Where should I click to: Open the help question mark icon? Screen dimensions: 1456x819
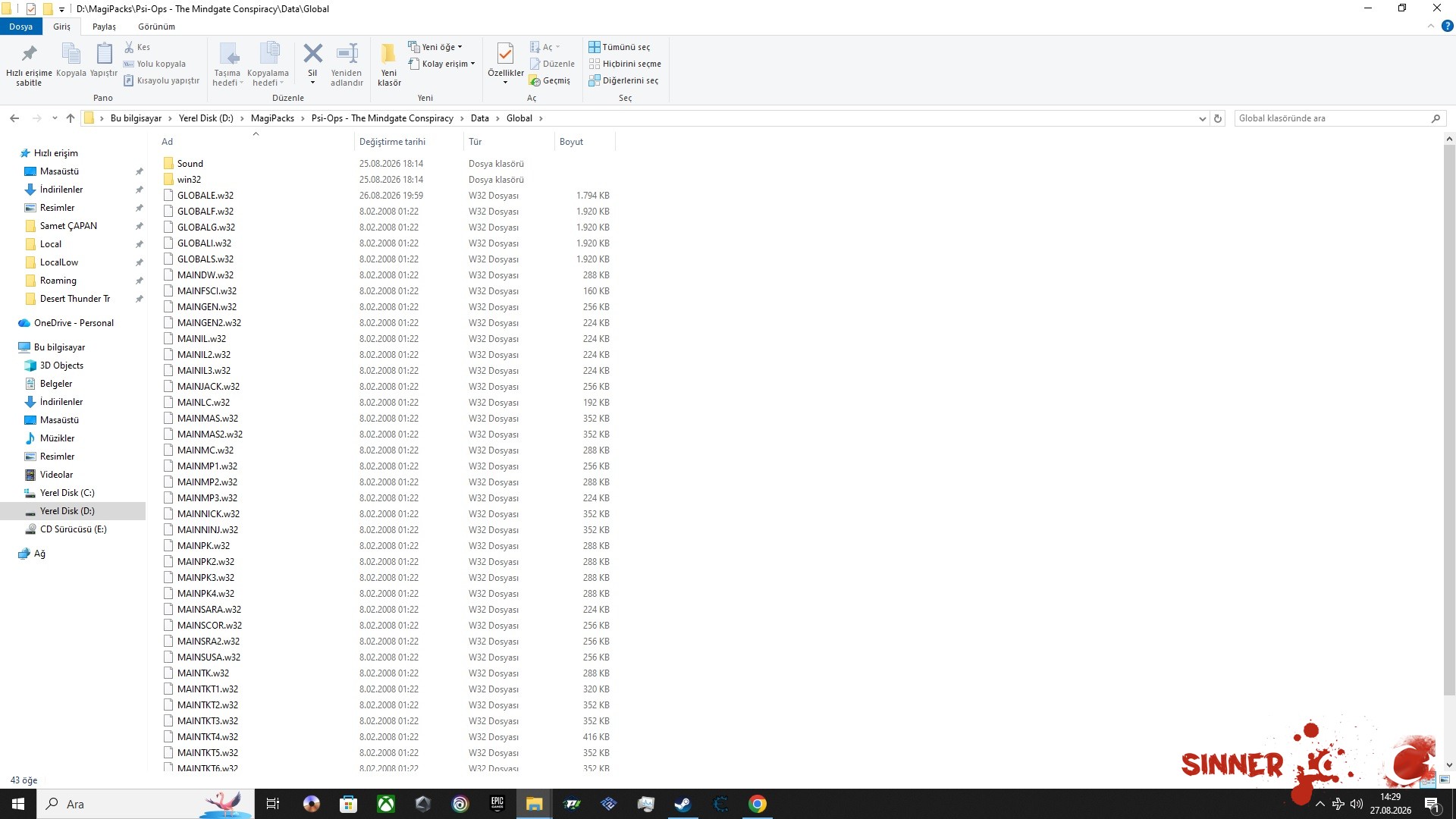click(1447, 26)
